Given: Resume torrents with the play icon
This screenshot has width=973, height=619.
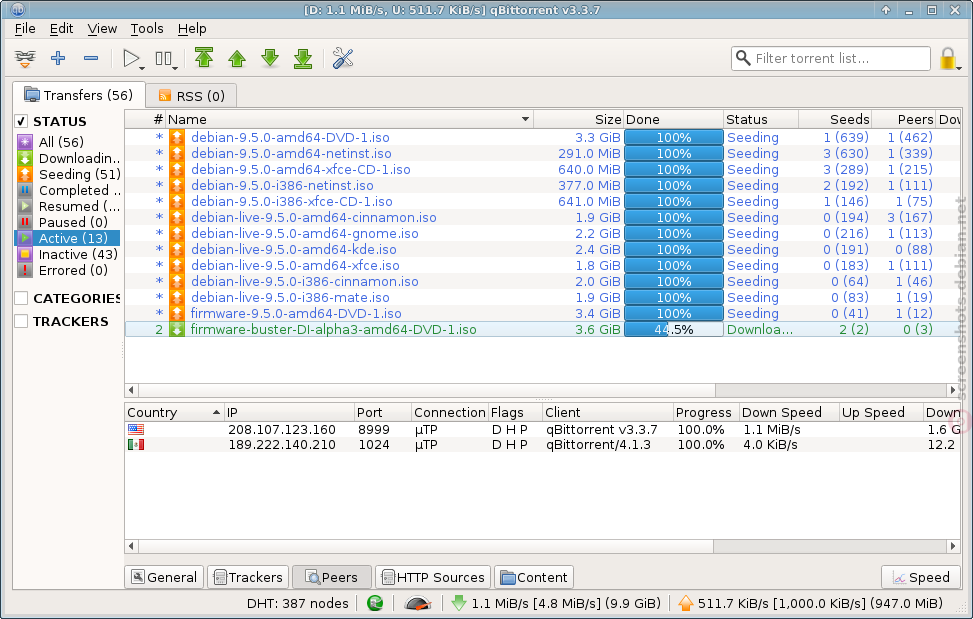Looking at the screenshot, I should [x=132, y=59].
